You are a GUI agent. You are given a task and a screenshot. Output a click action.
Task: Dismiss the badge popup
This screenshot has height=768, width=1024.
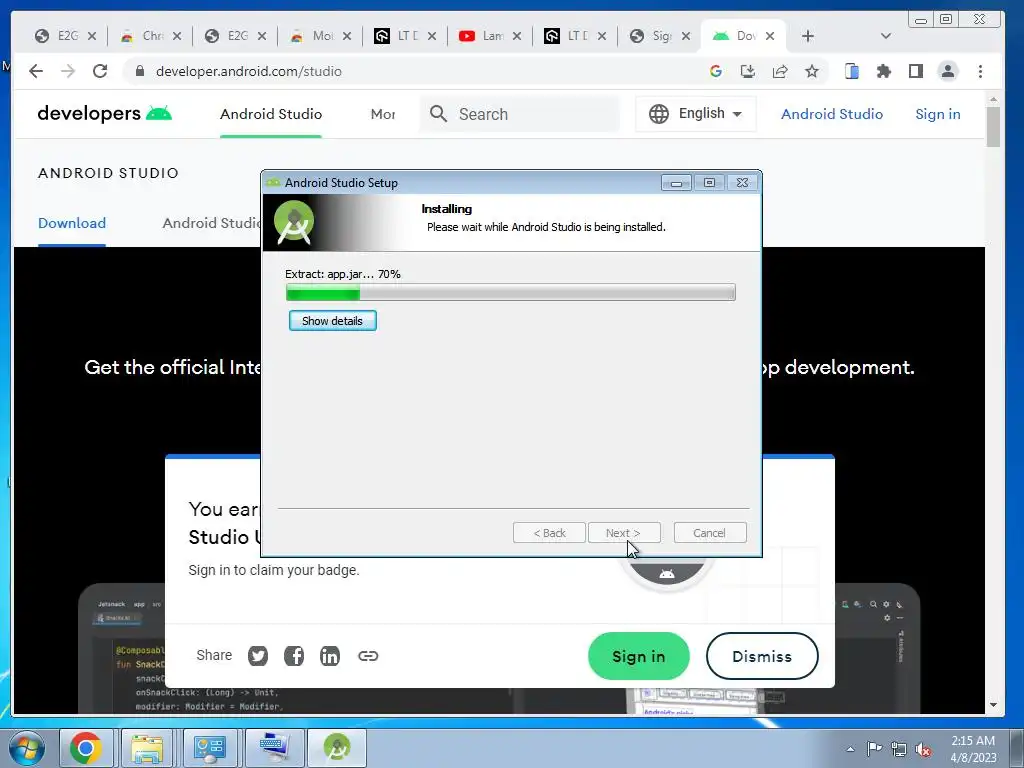[762, 656]
